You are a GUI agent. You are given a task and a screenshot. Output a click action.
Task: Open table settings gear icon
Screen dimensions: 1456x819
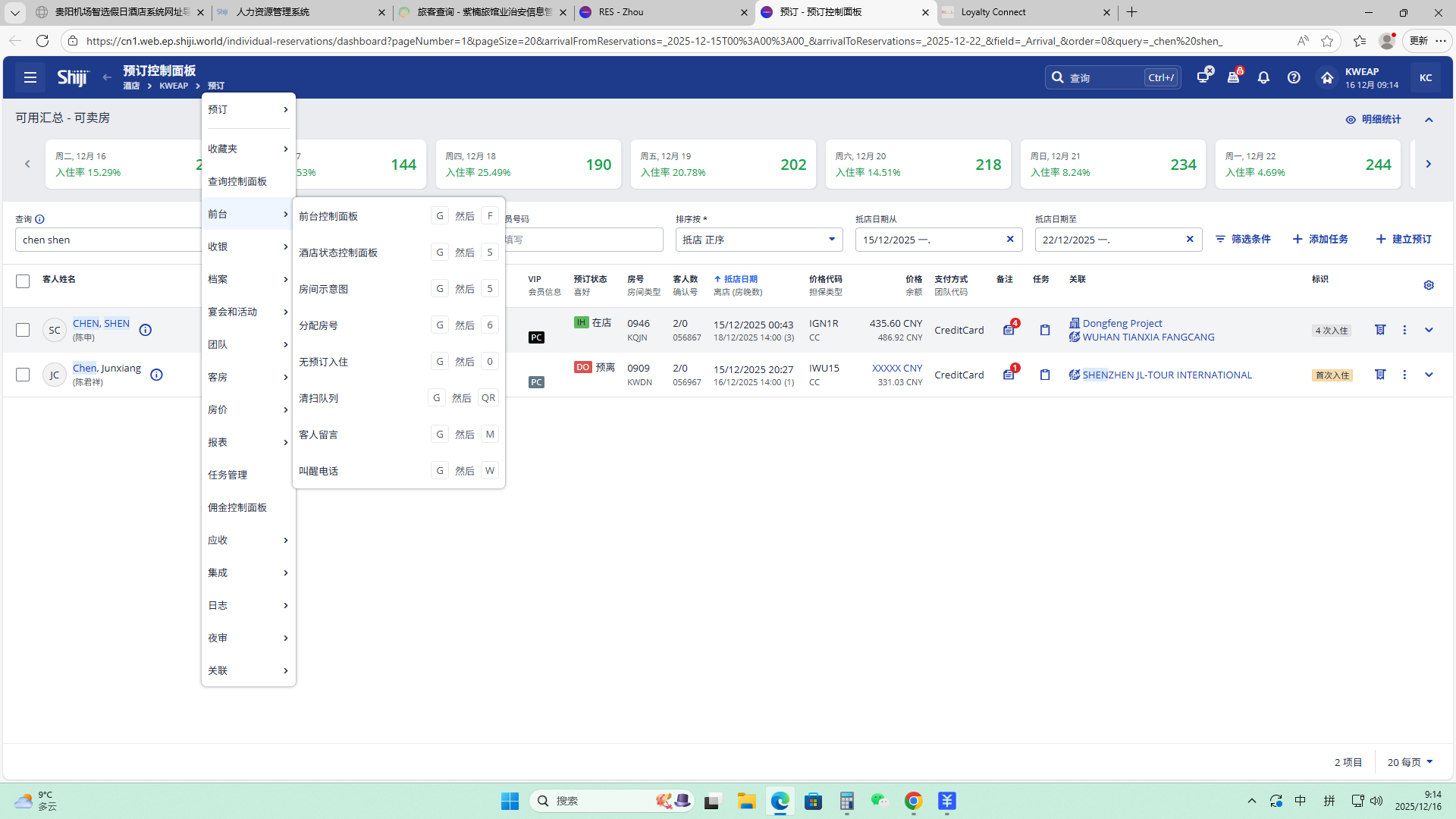point(1429,285)
